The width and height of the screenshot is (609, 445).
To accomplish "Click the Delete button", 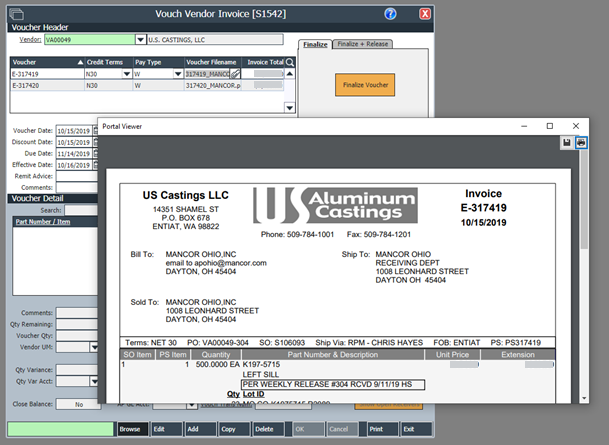I will (268, 429).
